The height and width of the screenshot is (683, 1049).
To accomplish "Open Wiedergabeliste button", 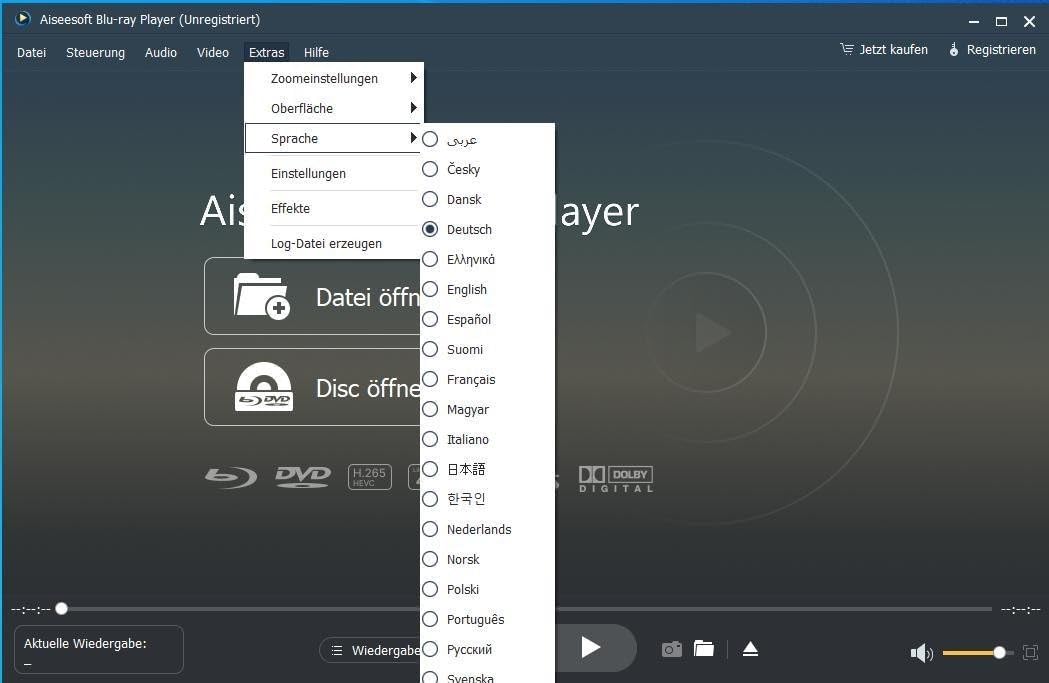I will (x=370, y=650).
